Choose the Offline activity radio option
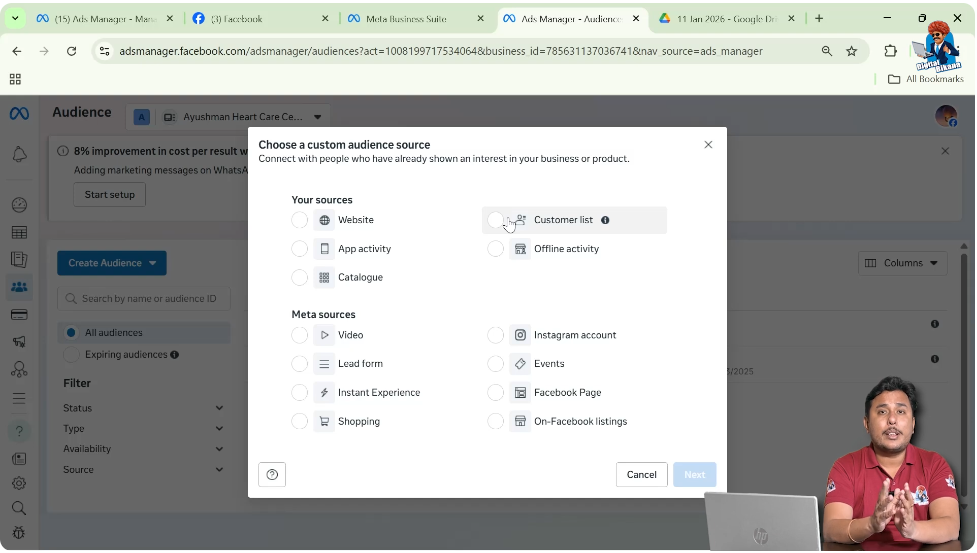 click(x=495, y=248)
